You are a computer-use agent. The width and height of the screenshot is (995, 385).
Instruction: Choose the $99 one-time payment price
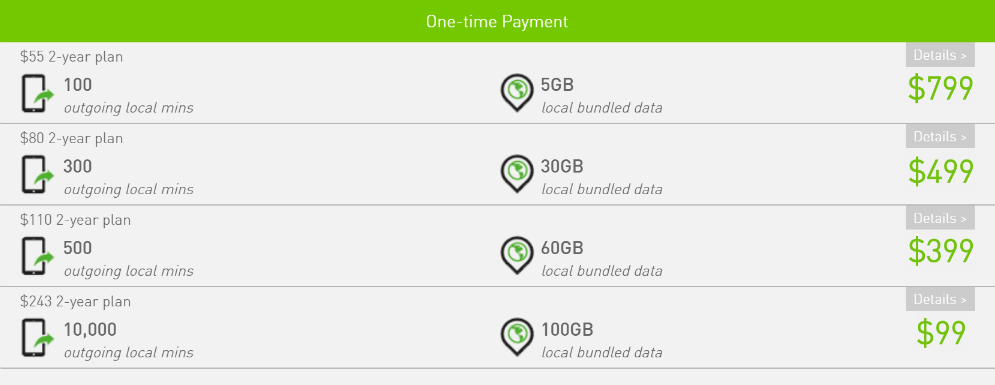(940, 334)
